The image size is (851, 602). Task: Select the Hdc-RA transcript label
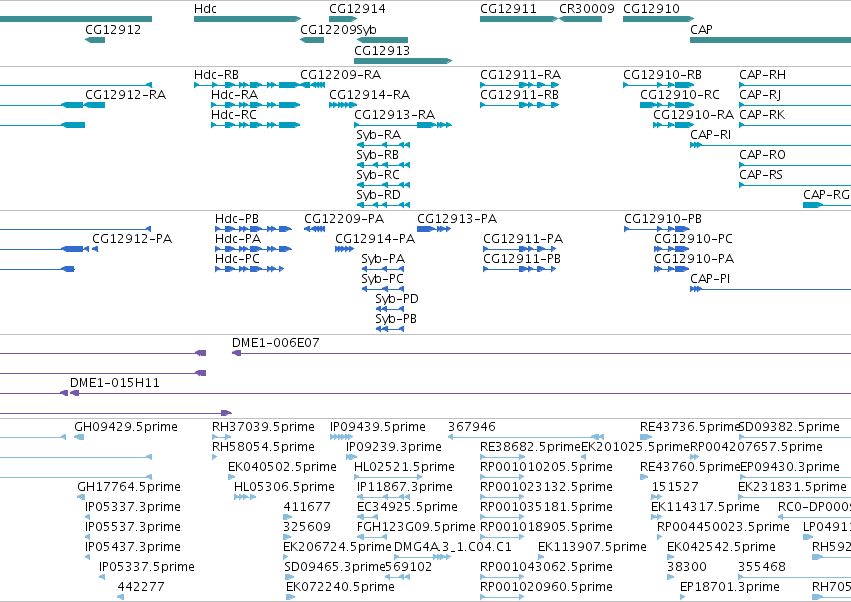tap(234, 94)
